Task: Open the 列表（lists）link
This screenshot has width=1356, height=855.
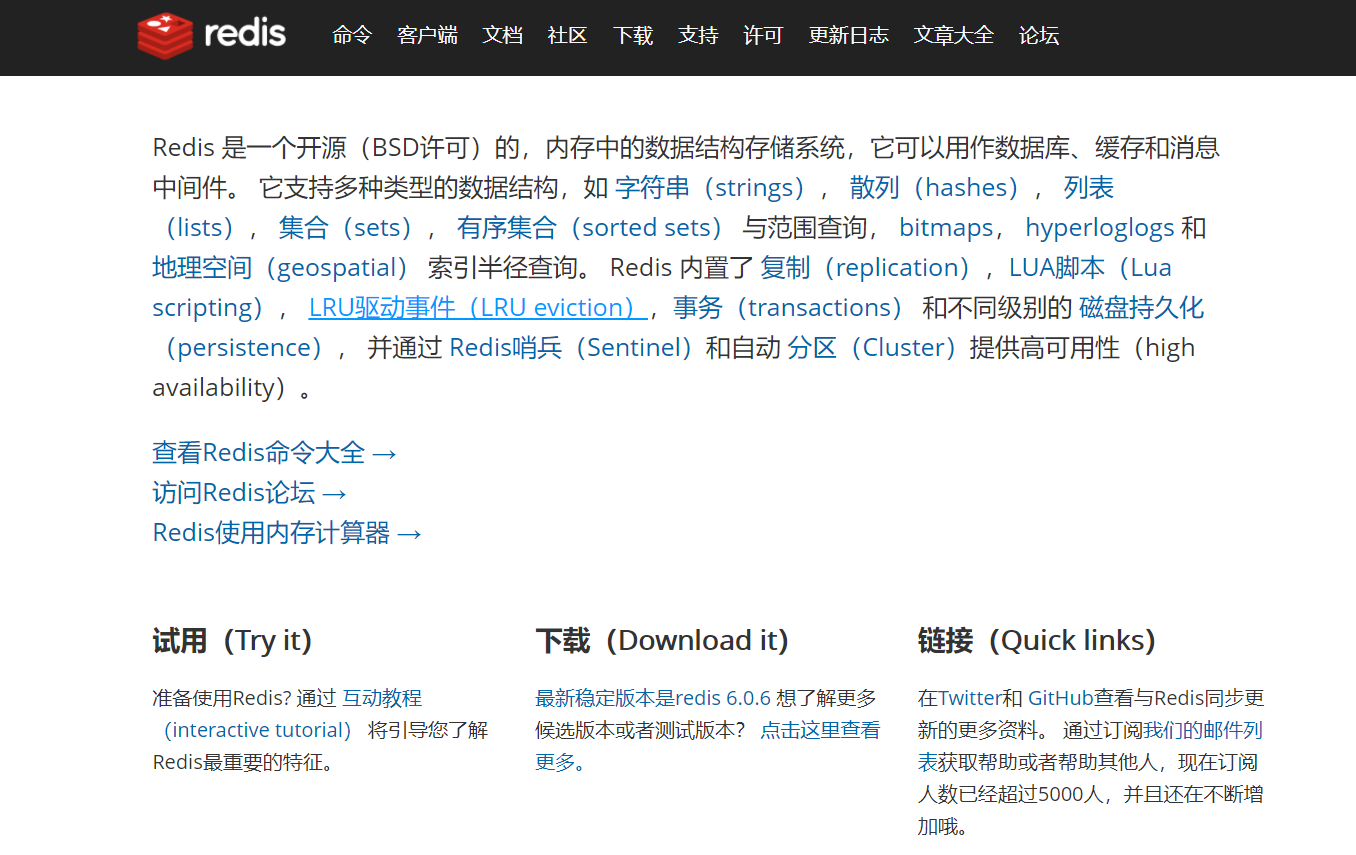Action: click(x=1088, y=188)
